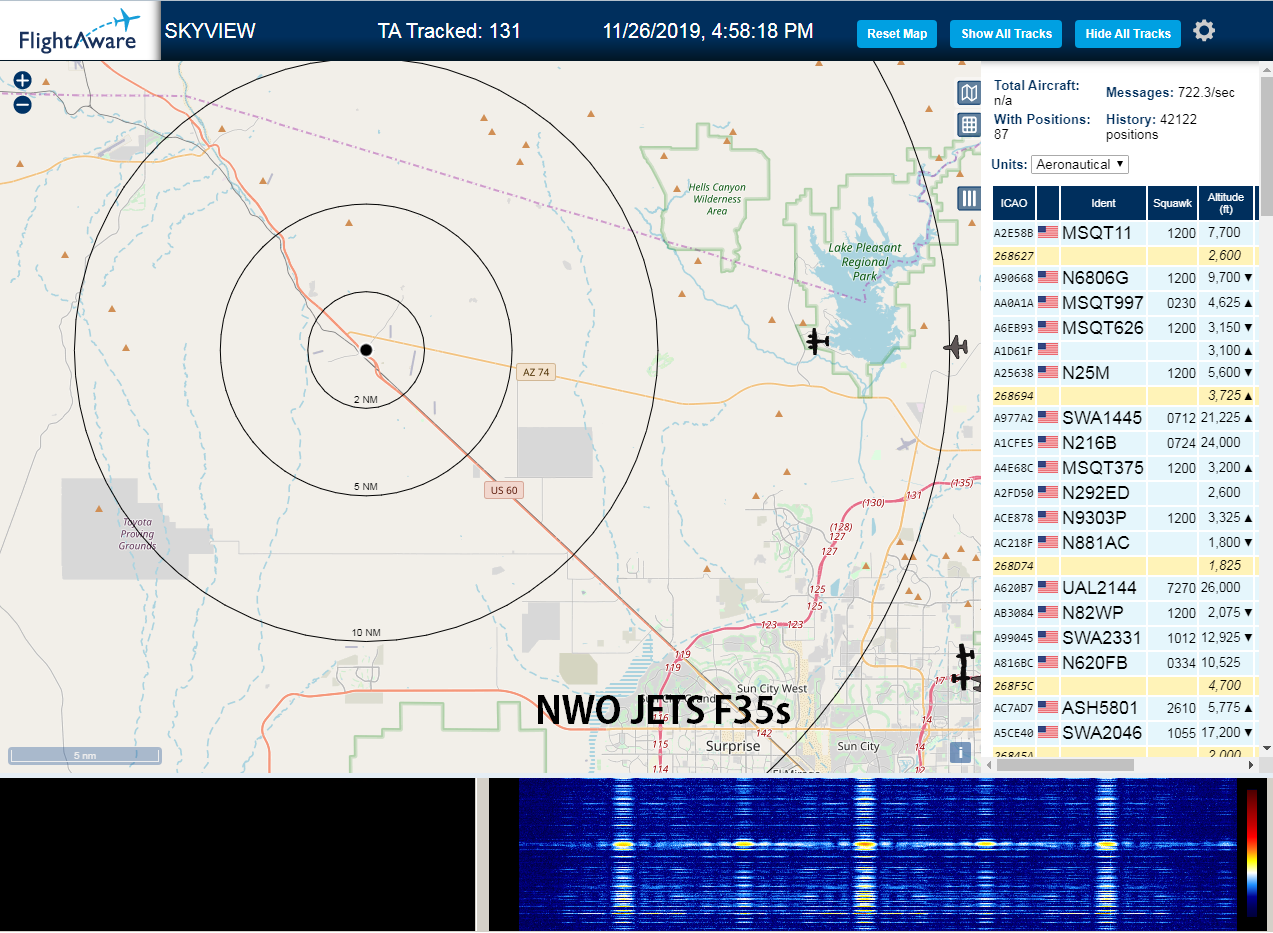Screen dimensions: 1273x933
Task: Select gray aircraft east of Lake Pleasant
Action: [x=957, y=347]
